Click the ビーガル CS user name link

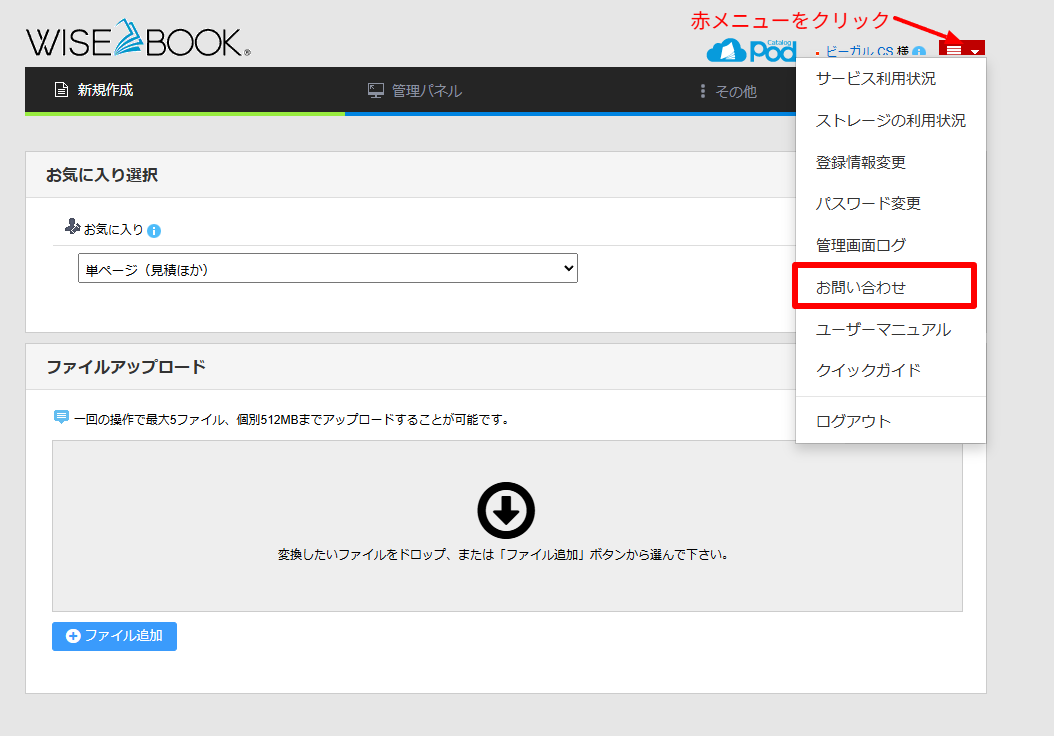[858, 52]
